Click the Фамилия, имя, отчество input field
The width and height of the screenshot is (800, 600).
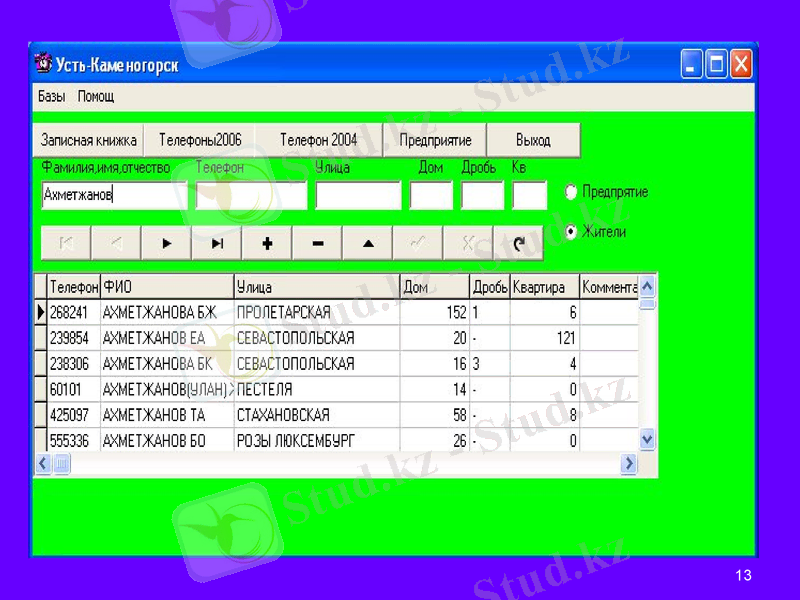(114, 196)
